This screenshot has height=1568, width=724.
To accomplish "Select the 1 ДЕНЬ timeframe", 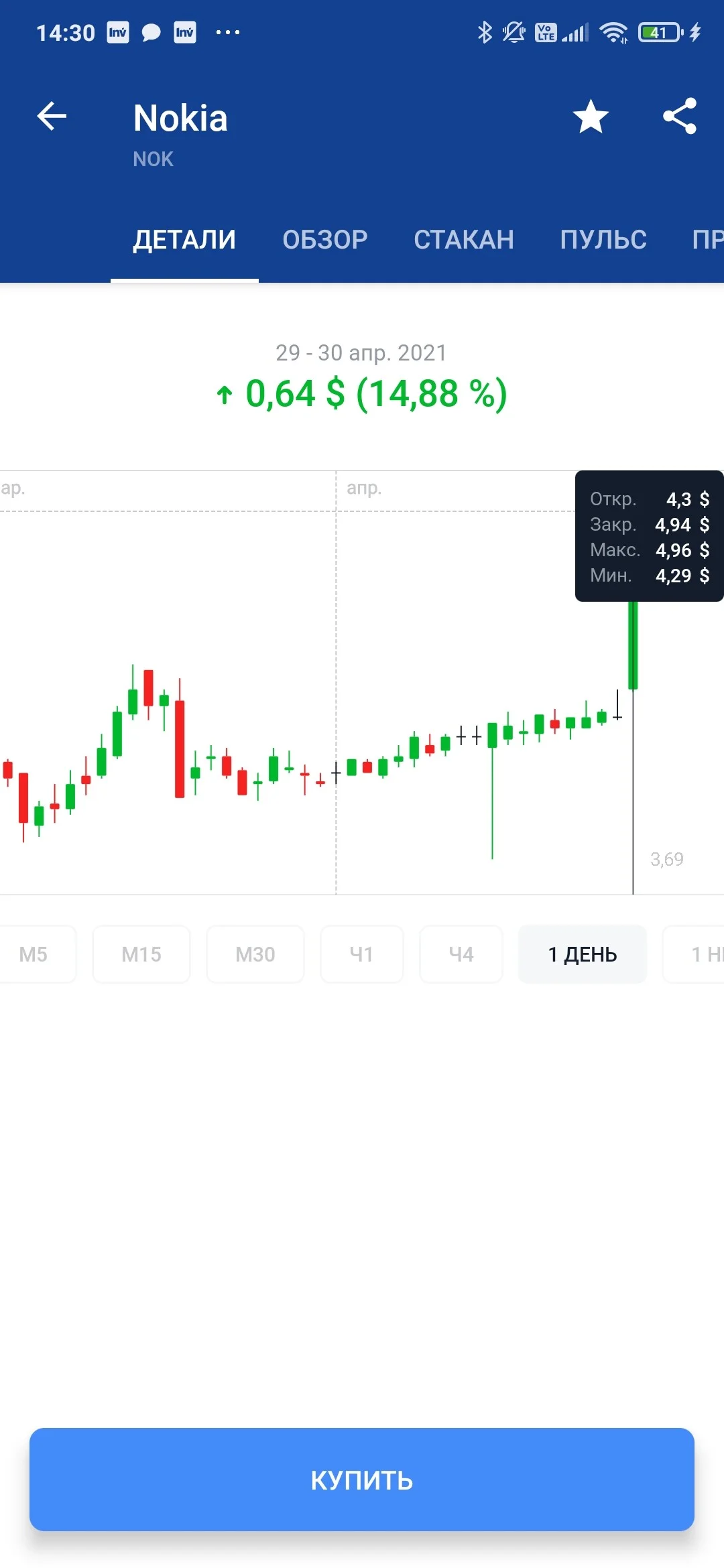I will click(583, 954).
